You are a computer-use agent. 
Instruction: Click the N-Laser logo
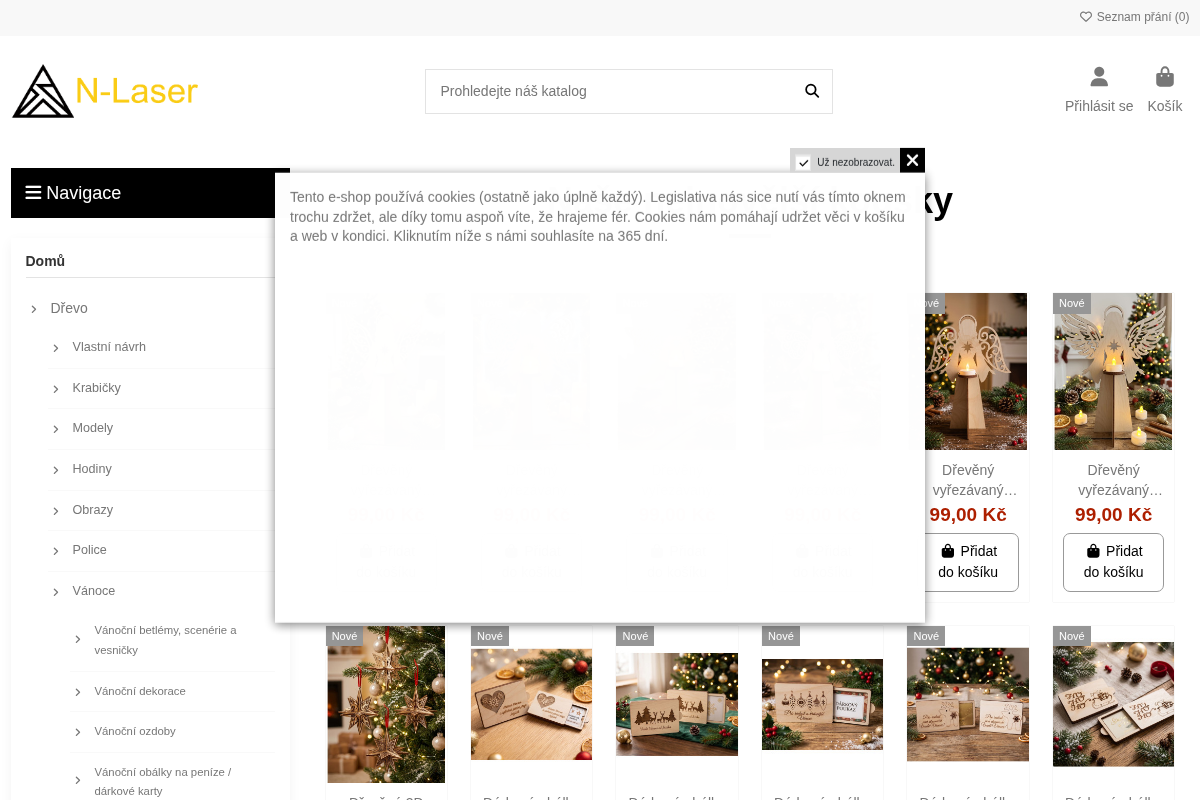[105, 91]
